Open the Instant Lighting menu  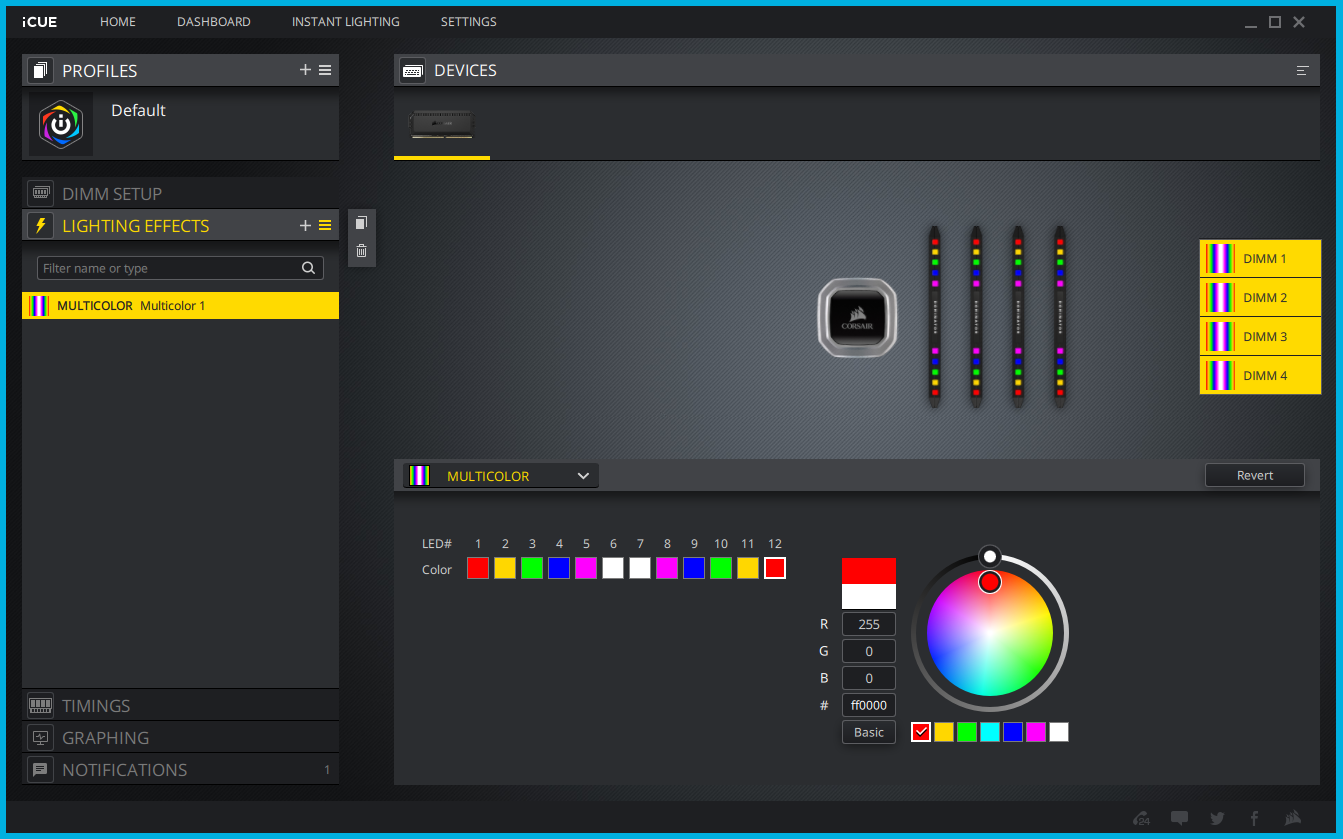point(345,21)
